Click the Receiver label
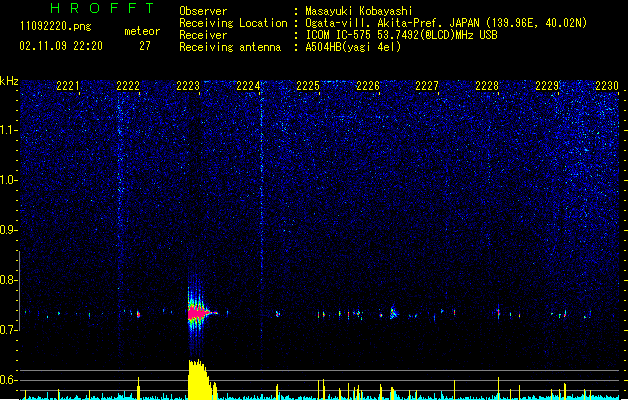The width and height of the screenshot is (629, 400). 203,35
